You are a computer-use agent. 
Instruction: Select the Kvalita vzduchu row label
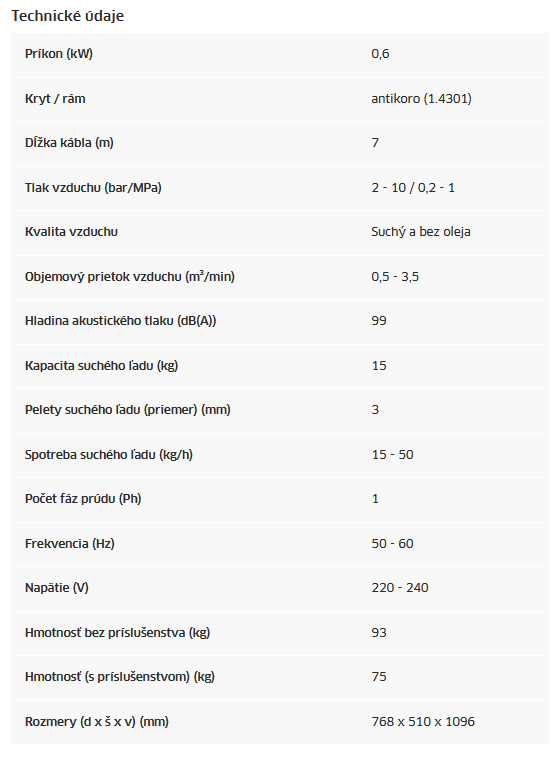point(71,232)
